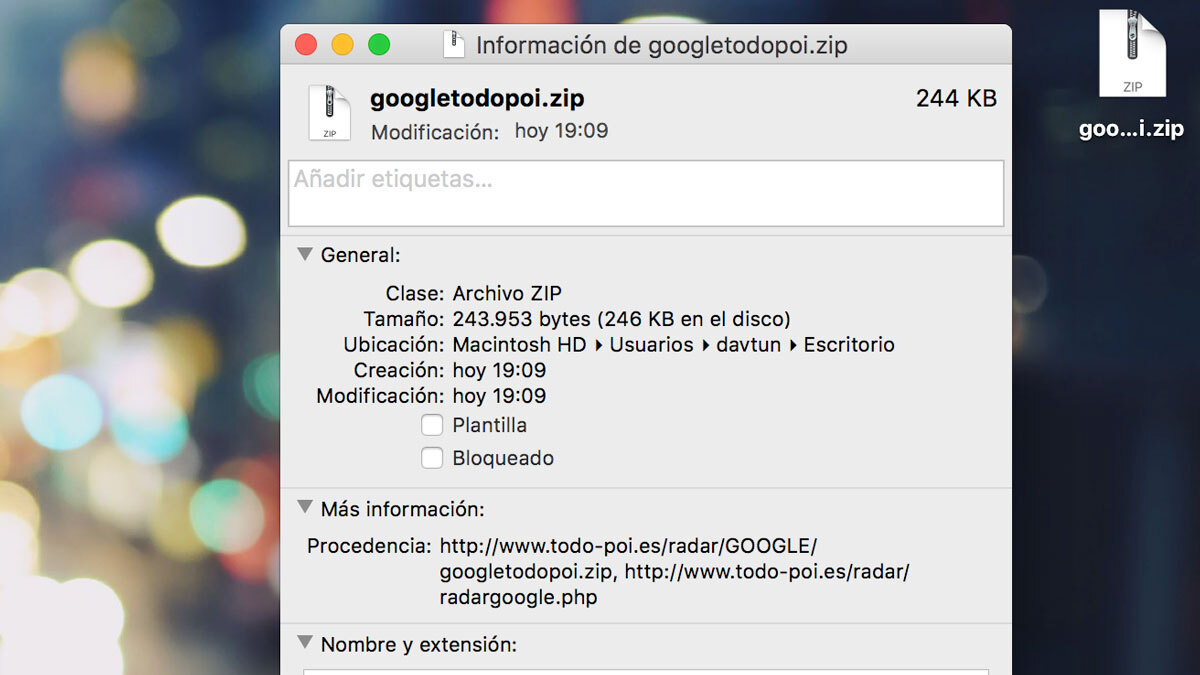Minimize the info window with yellow button
This screenshot has width=1200, height=675.
342,45
